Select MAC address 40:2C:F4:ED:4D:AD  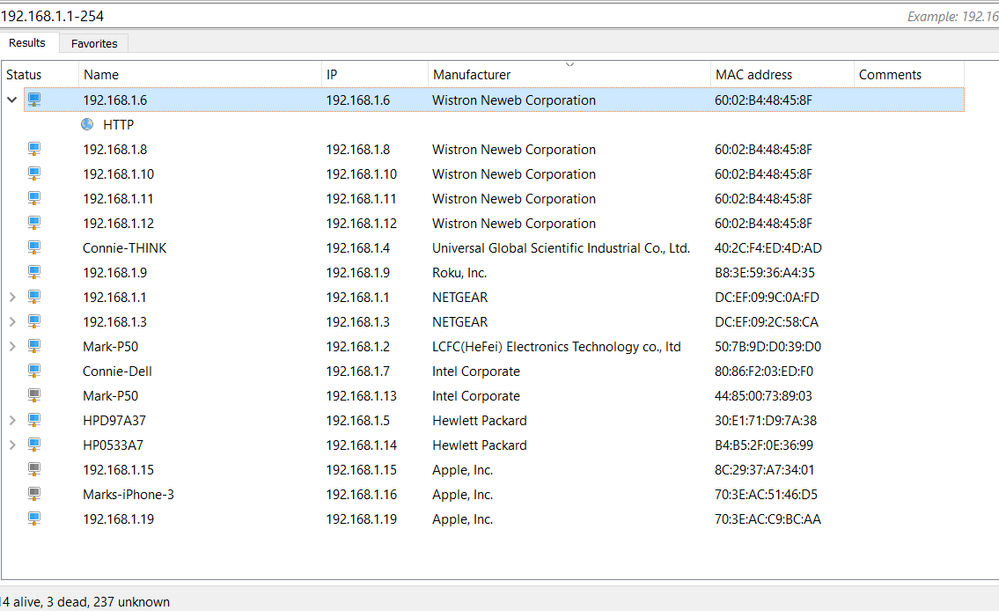[768, 248]
